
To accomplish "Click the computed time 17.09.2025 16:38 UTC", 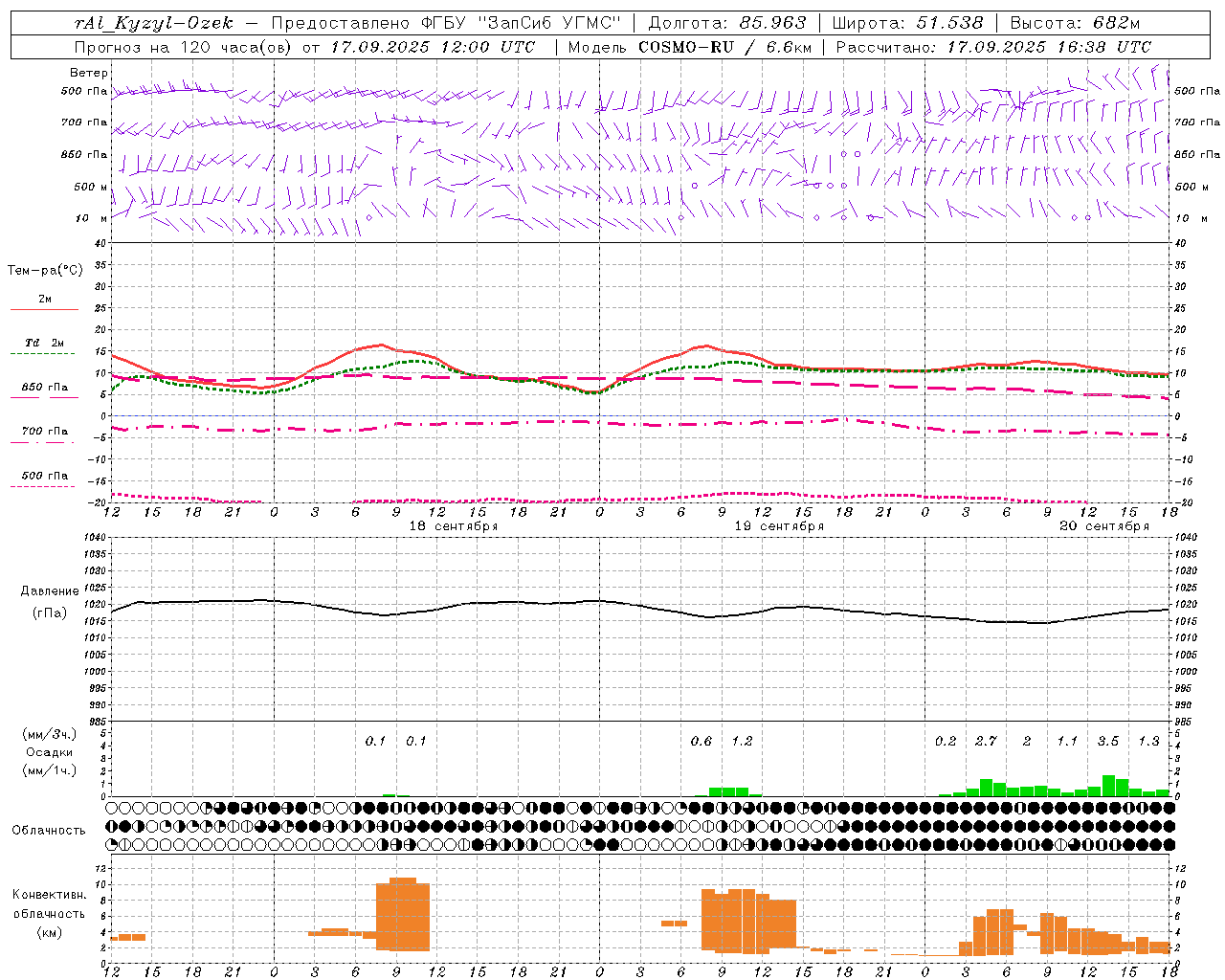I will click(x=1049, y=47).
